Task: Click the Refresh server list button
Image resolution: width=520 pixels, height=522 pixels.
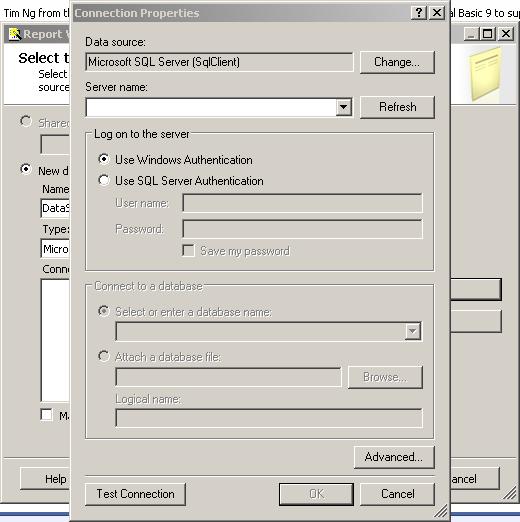Action: 397,107
